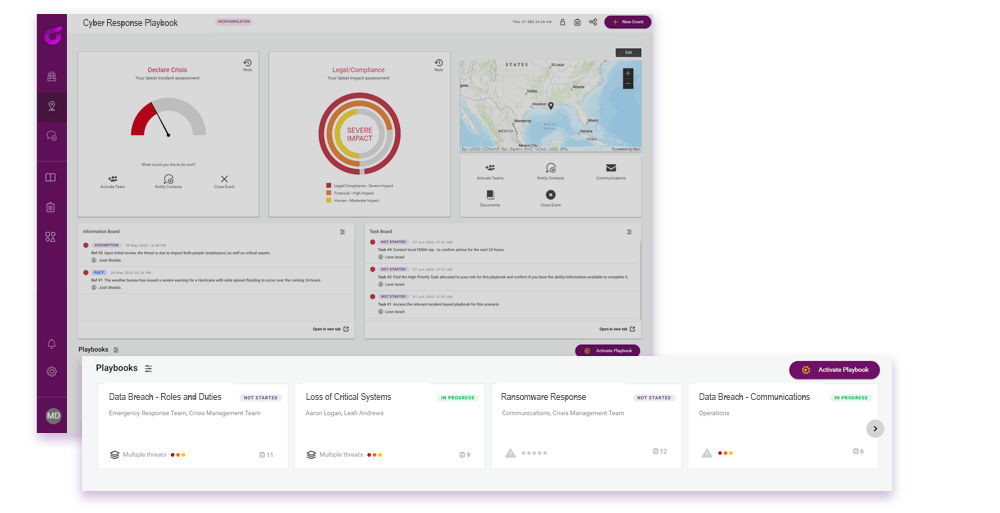Image resolution: width=1000 pixels, height=513 pixels.
Task: Open the open-book icon in the sidebar
Action: pos(51,177)
